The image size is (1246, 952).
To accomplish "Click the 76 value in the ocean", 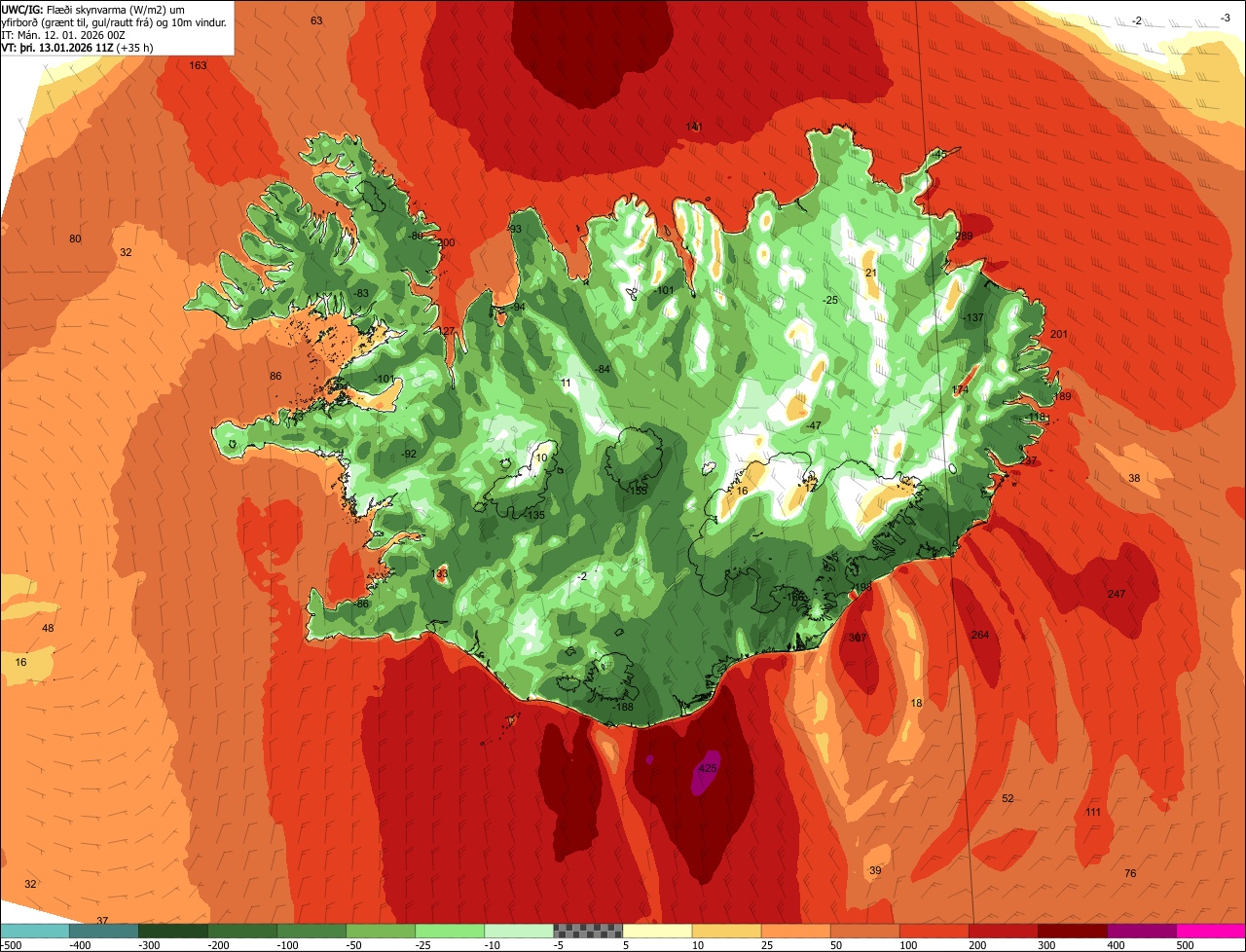I will [x=1130, y=873].
